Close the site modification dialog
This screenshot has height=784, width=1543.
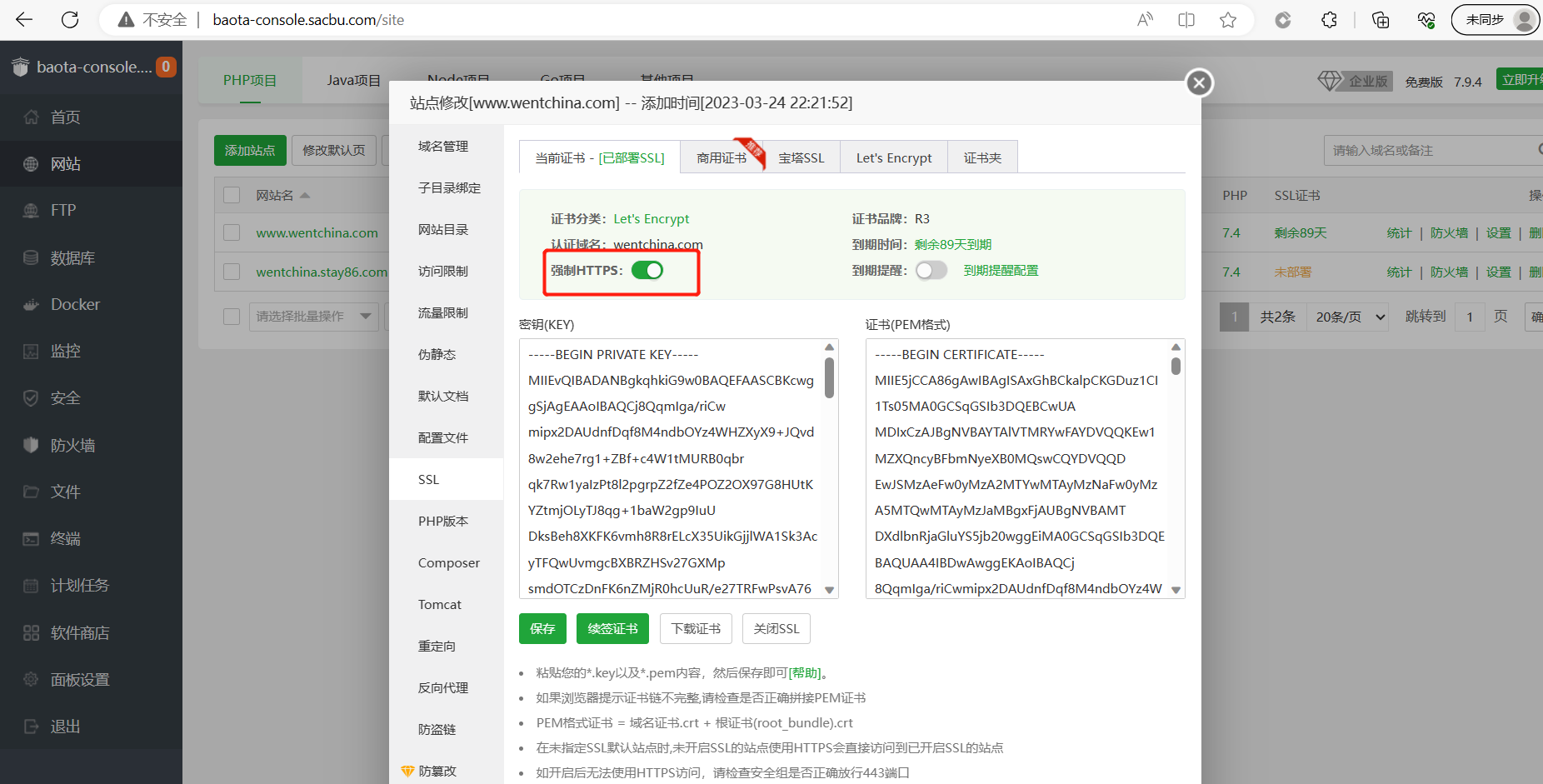[1199, 82]
